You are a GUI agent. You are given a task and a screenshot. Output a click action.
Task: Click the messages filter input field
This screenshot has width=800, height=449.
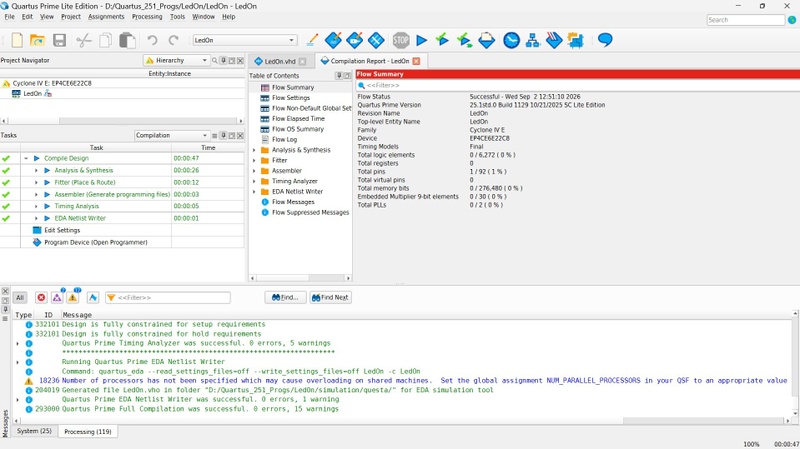[x=168, y=297]
